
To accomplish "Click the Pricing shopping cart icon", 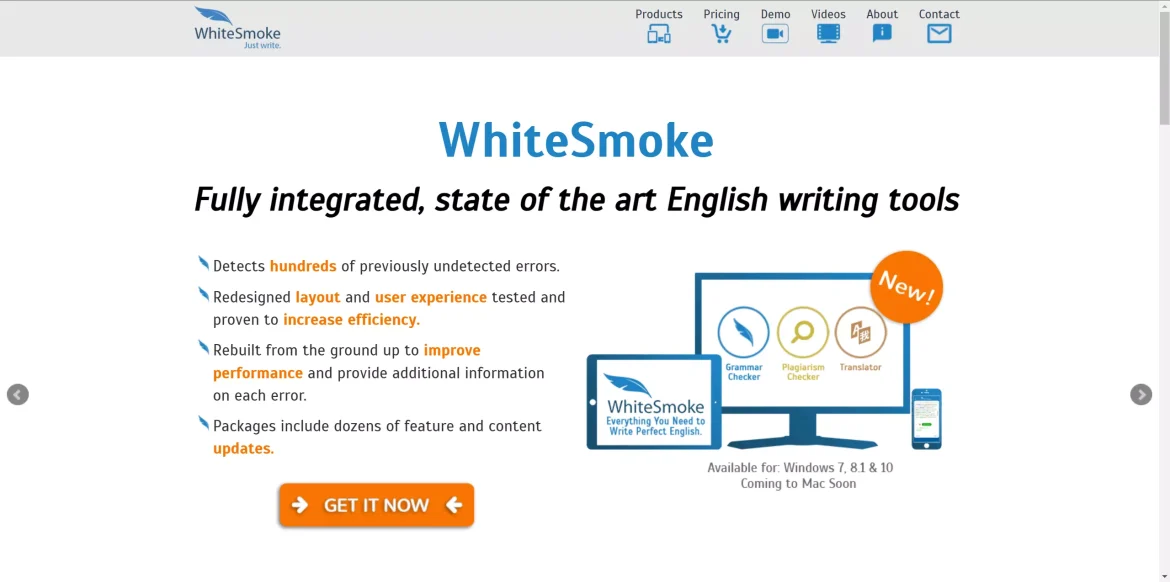I will [721, 34].
